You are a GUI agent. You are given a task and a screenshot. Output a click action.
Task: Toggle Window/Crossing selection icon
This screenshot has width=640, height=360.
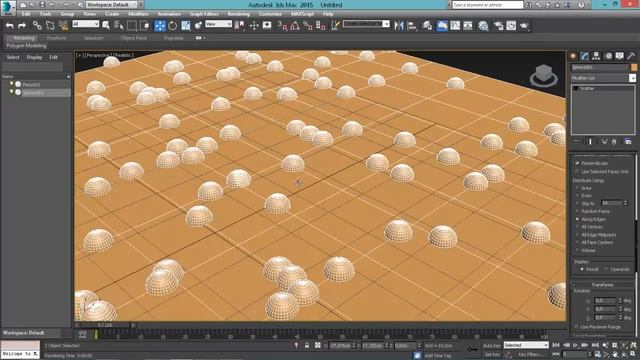coord(144,25)
